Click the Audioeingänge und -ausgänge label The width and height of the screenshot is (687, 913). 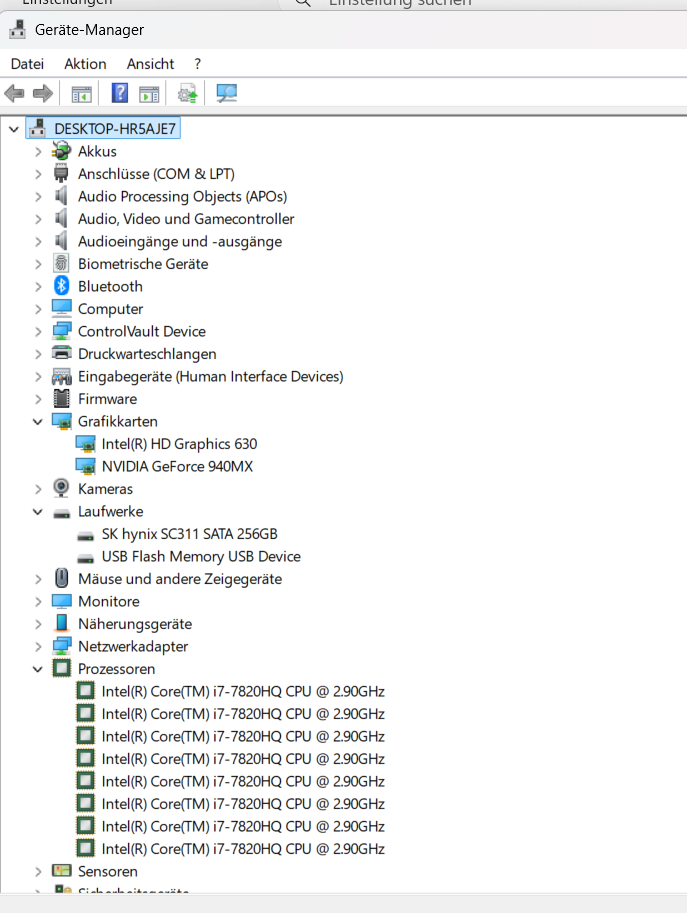tap(180, 241)
